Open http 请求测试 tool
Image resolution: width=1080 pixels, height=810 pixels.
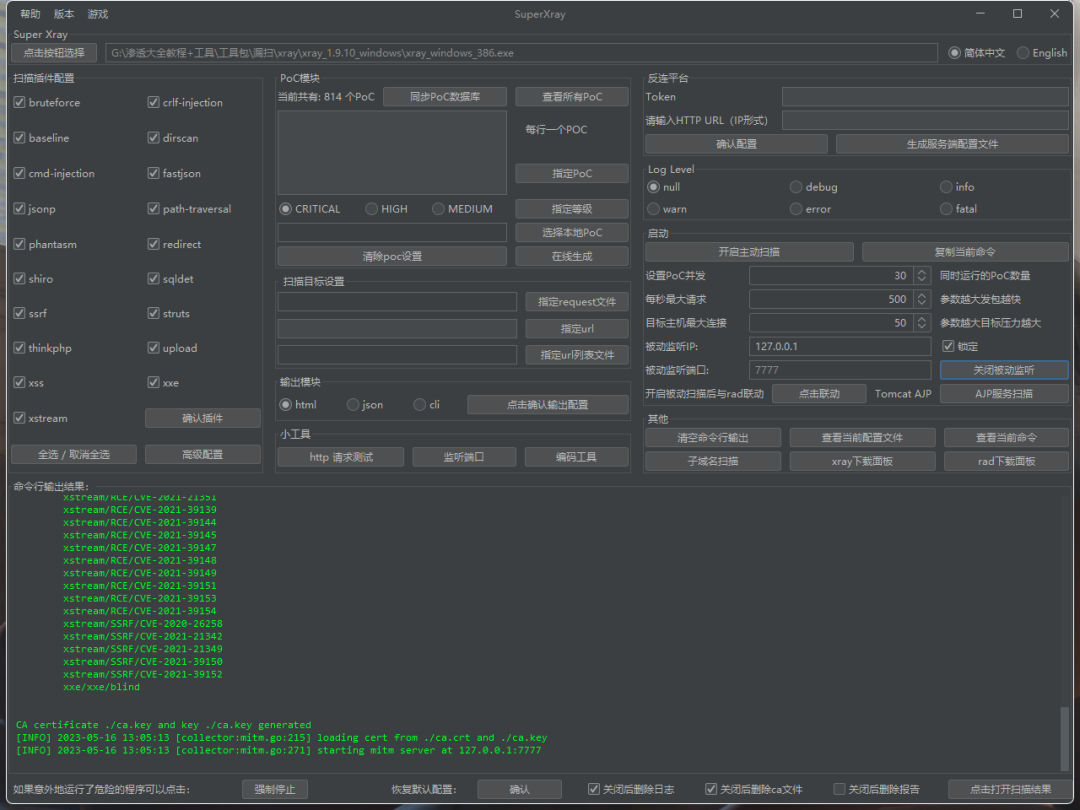(x=341, y=457)
